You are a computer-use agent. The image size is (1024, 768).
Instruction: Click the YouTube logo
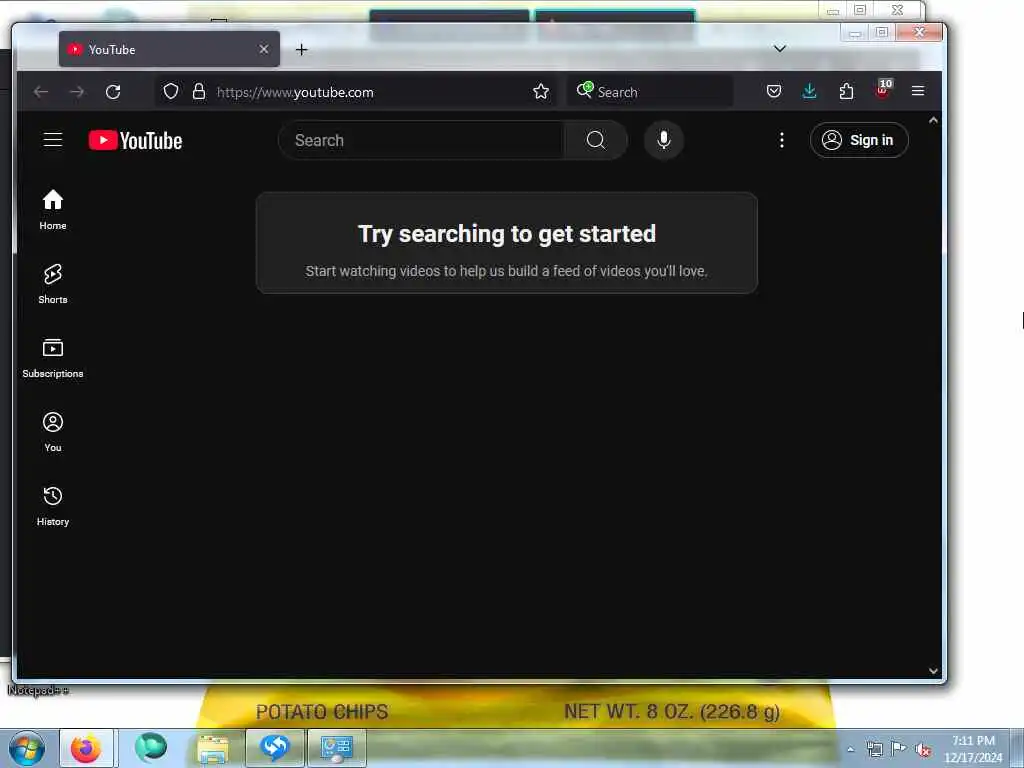point(135,140)
